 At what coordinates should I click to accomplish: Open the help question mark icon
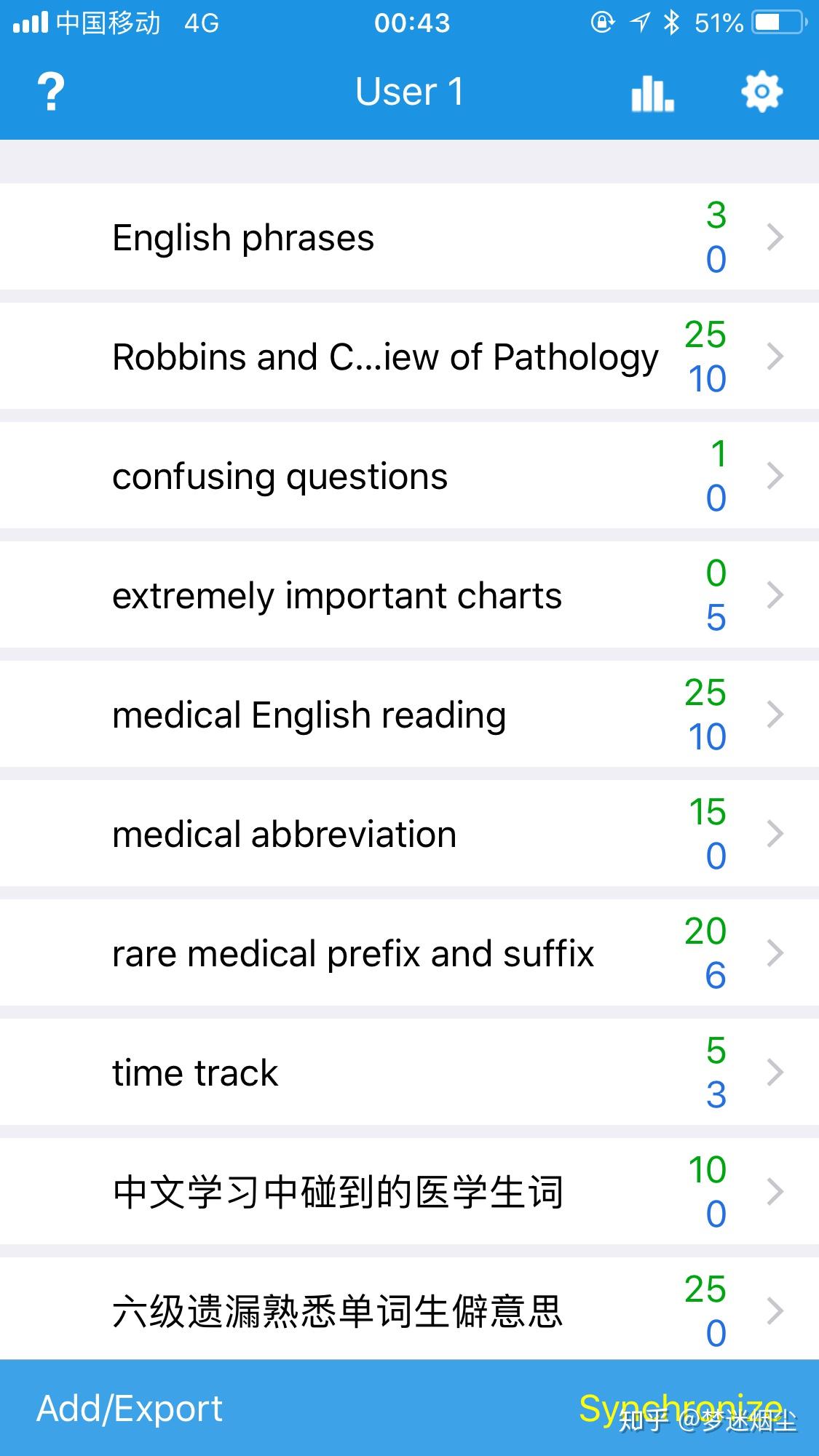coord(50,92)
